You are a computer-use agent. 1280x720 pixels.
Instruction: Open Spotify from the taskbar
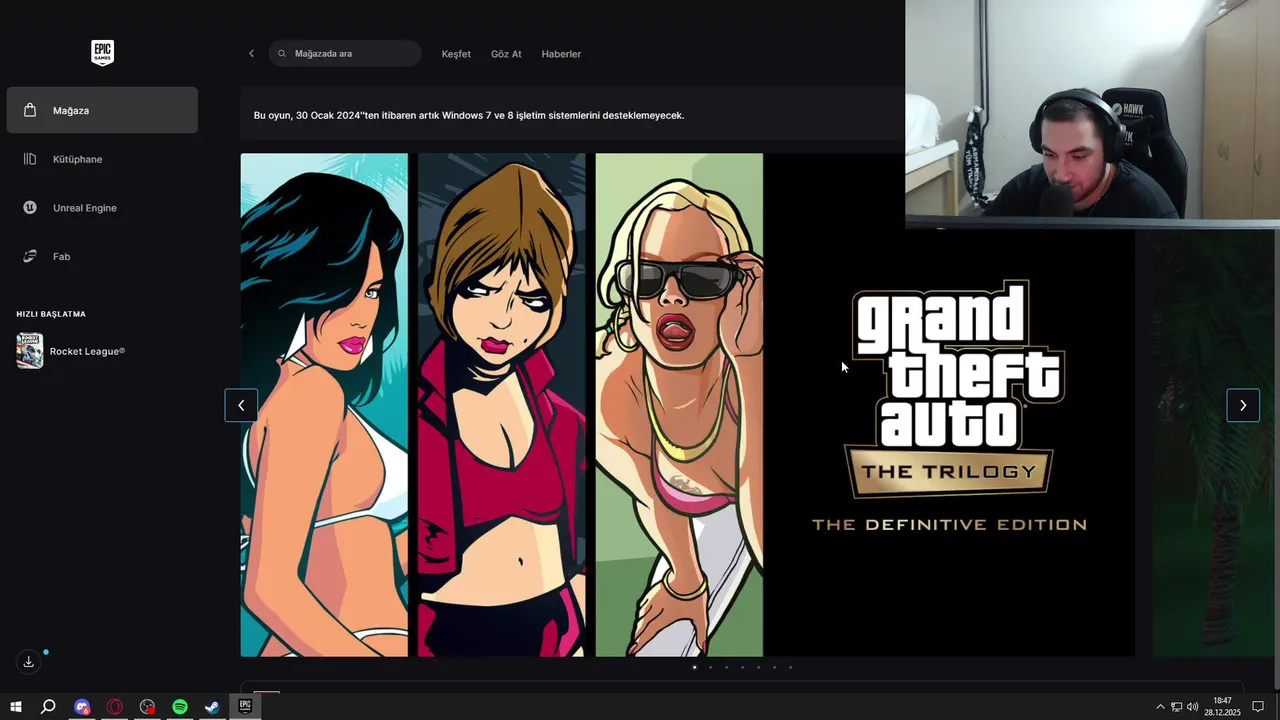pos(180,707)
